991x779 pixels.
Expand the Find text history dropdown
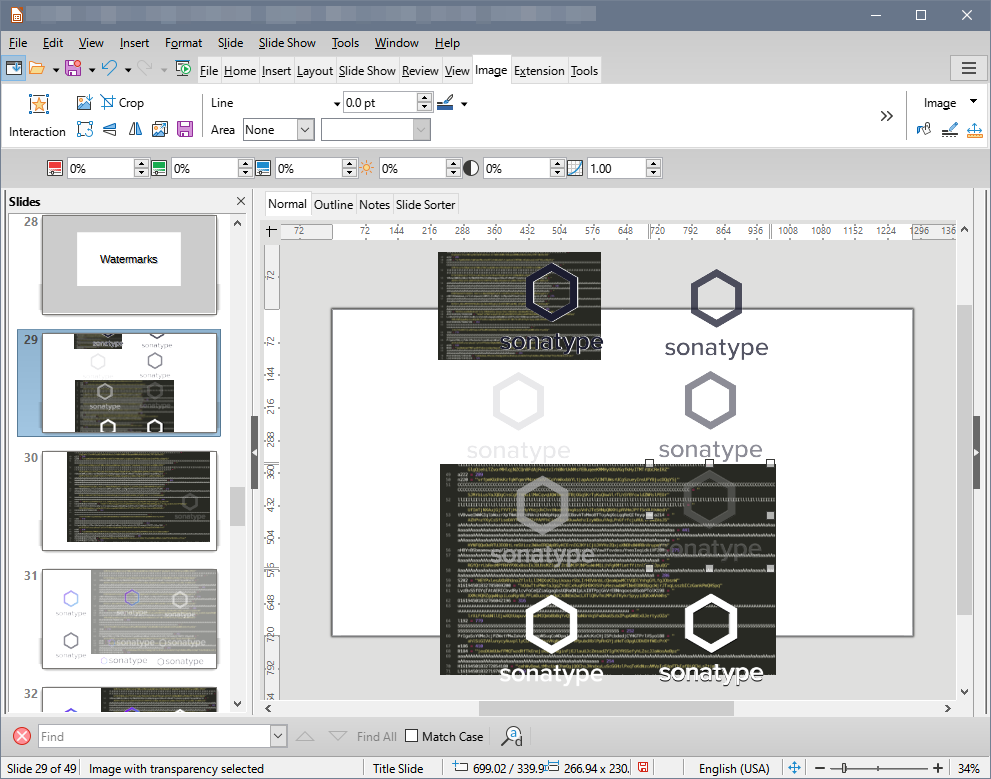pos(278,737)
